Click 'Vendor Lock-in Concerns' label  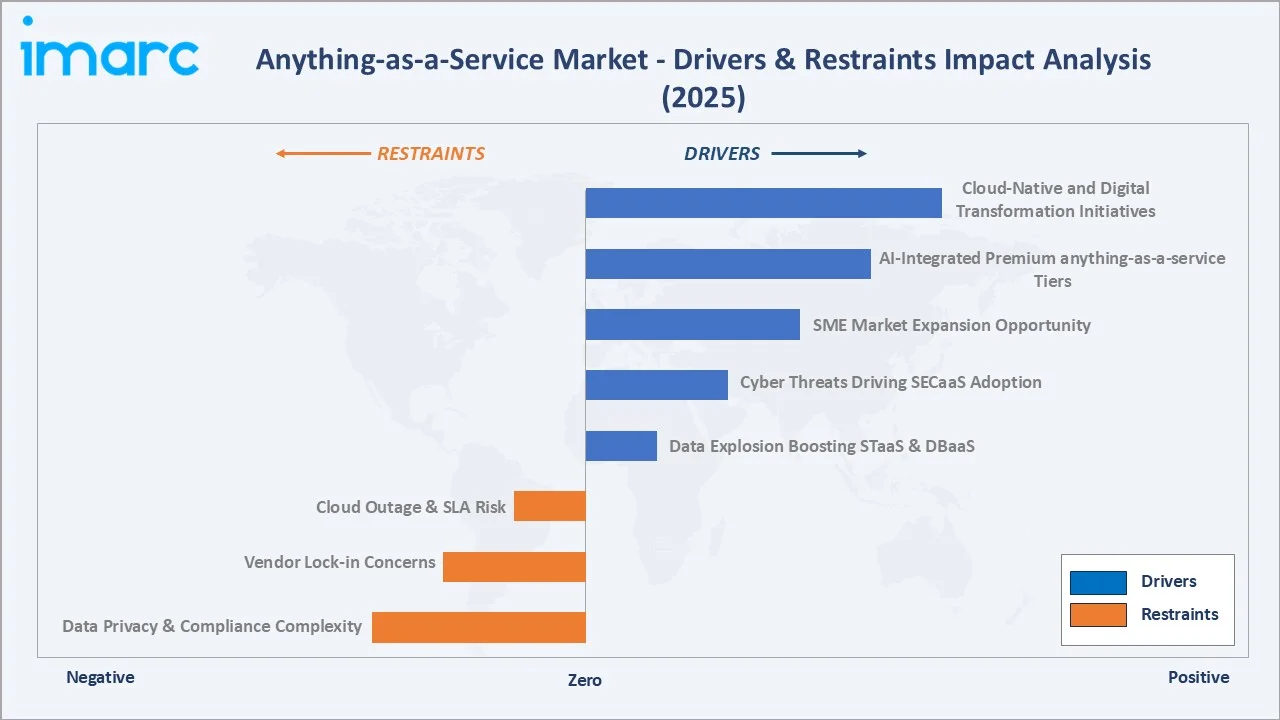tap(339, 562)
